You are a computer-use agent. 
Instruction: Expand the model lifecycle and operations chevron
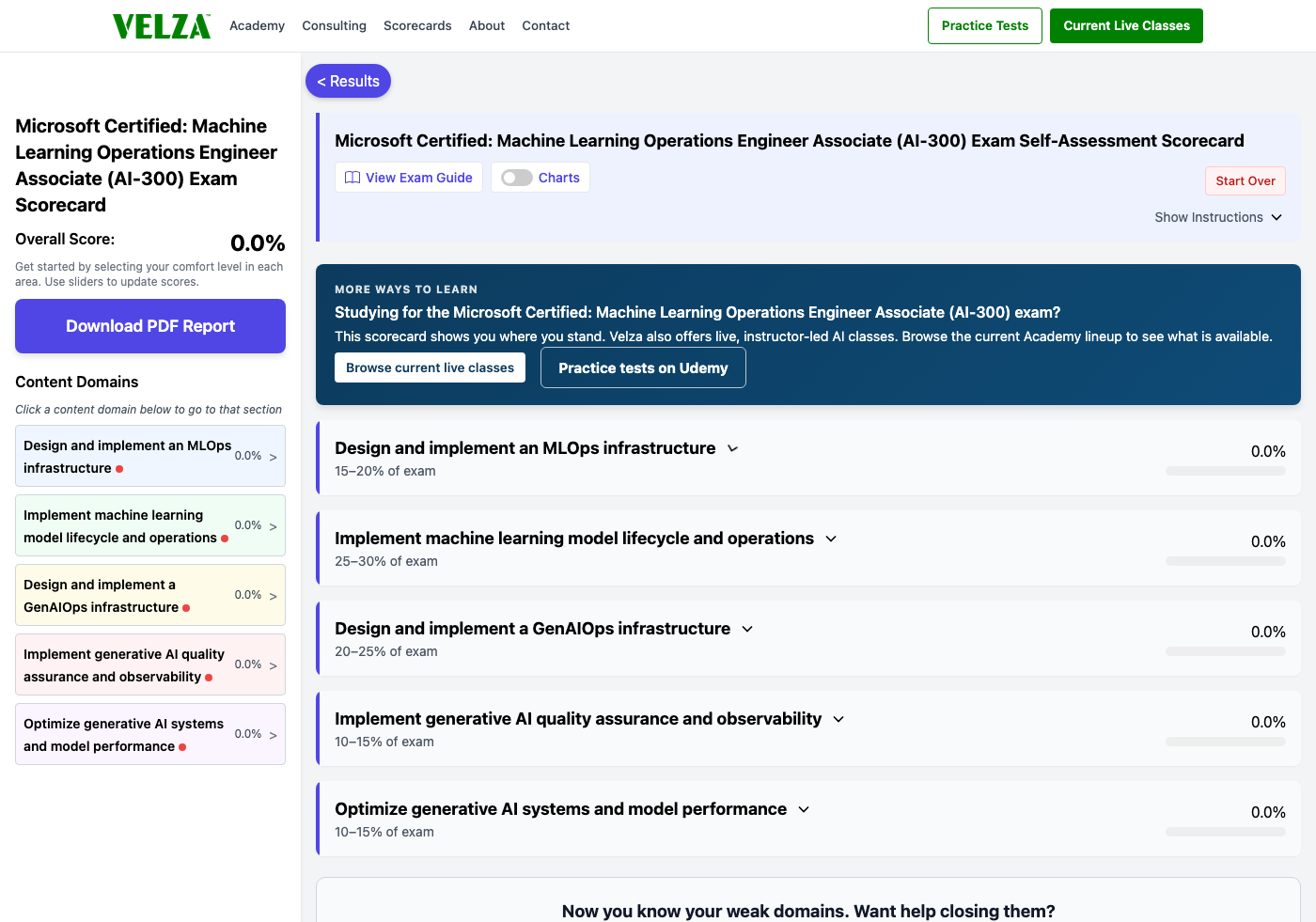coord(831,539)
